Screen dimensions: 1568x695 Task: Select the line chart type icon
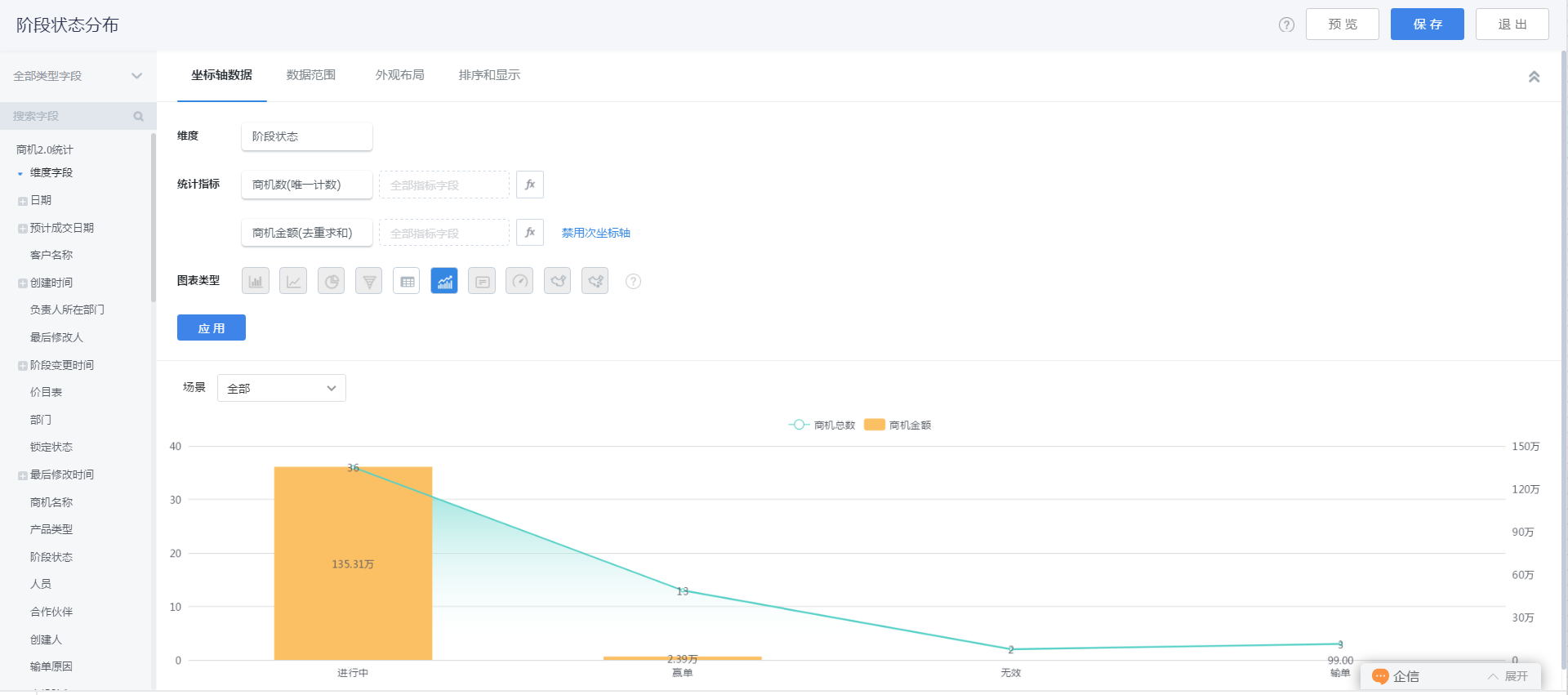point(293,281)
